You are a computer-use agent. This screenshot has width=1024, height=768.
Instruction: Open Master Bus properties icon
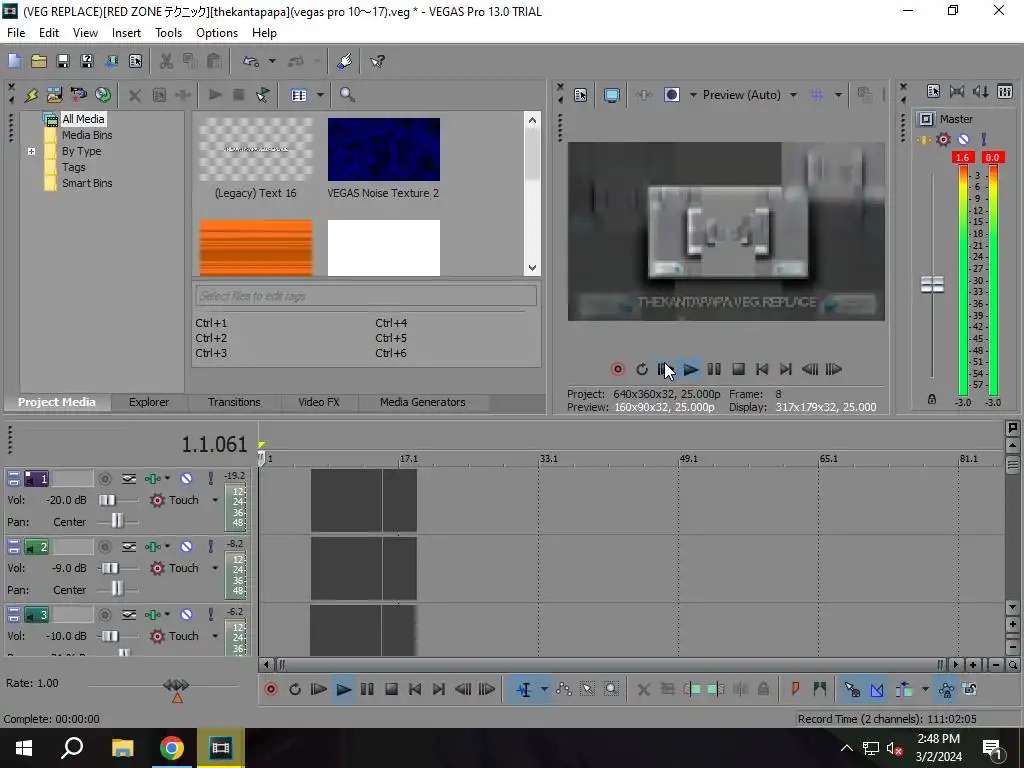coord(933,91)
